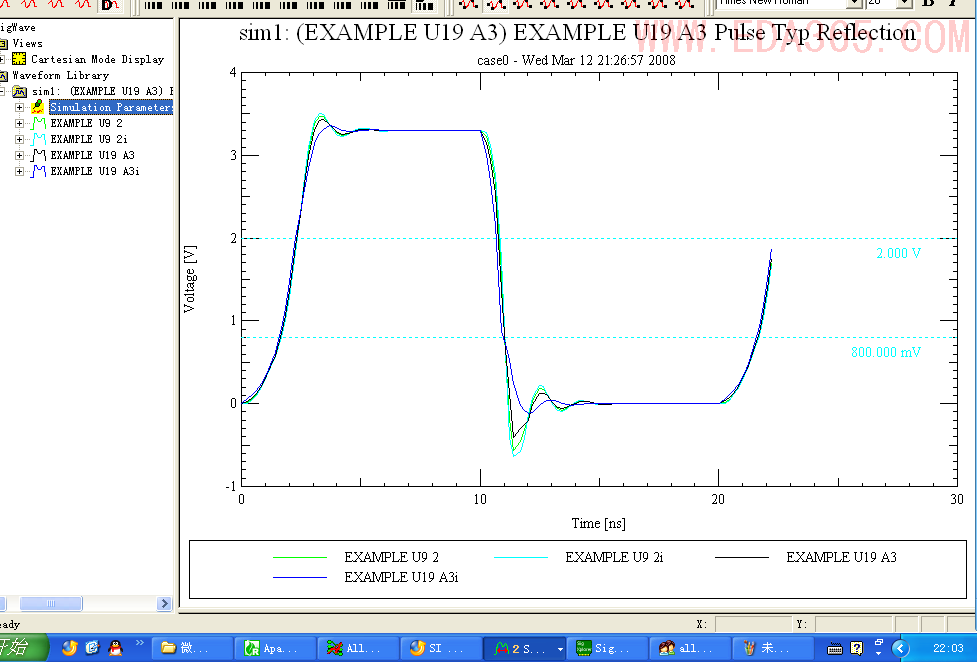Expand the EXAMPLE U9 2 tree node
This screenshot has width=978, height=662.
point(19,124)
